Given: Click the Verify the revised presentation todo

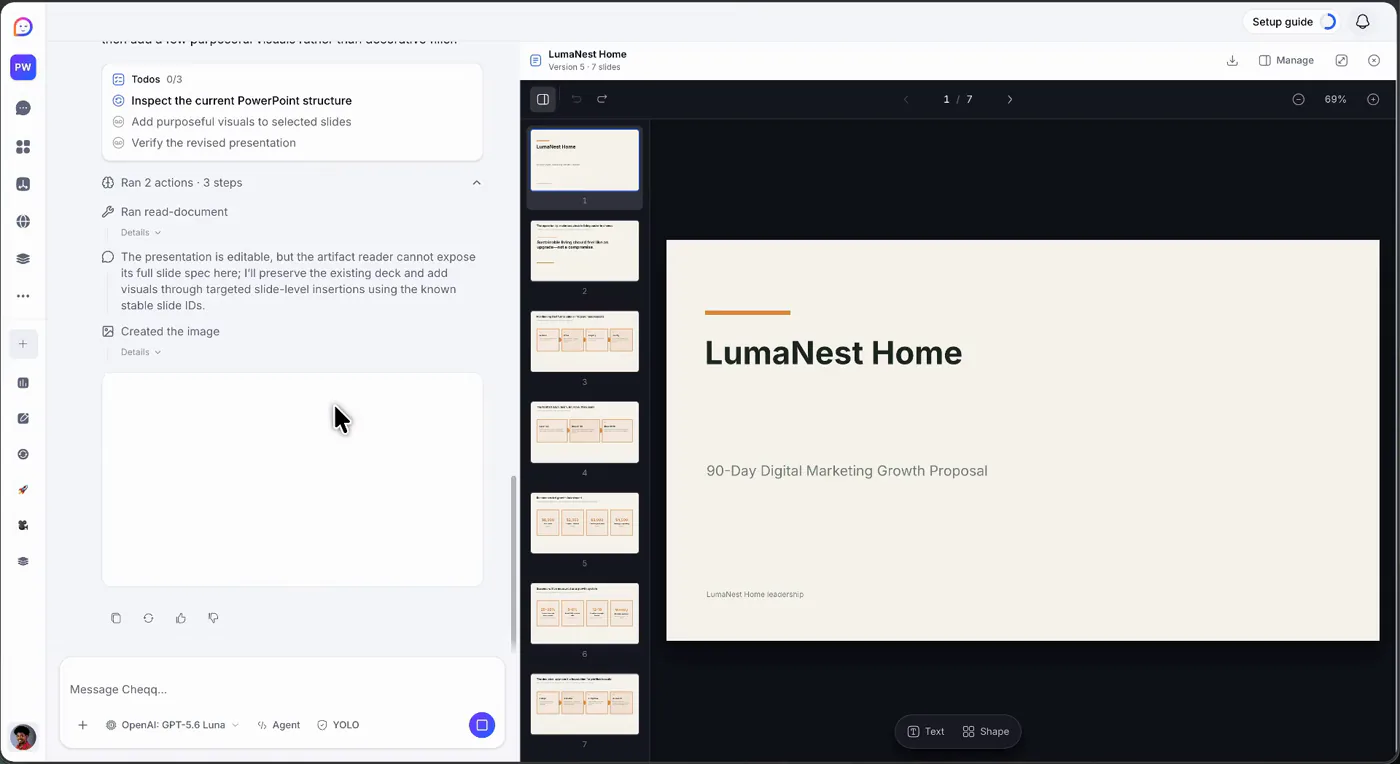Looking at the screenshot, I should click(214, 143).
